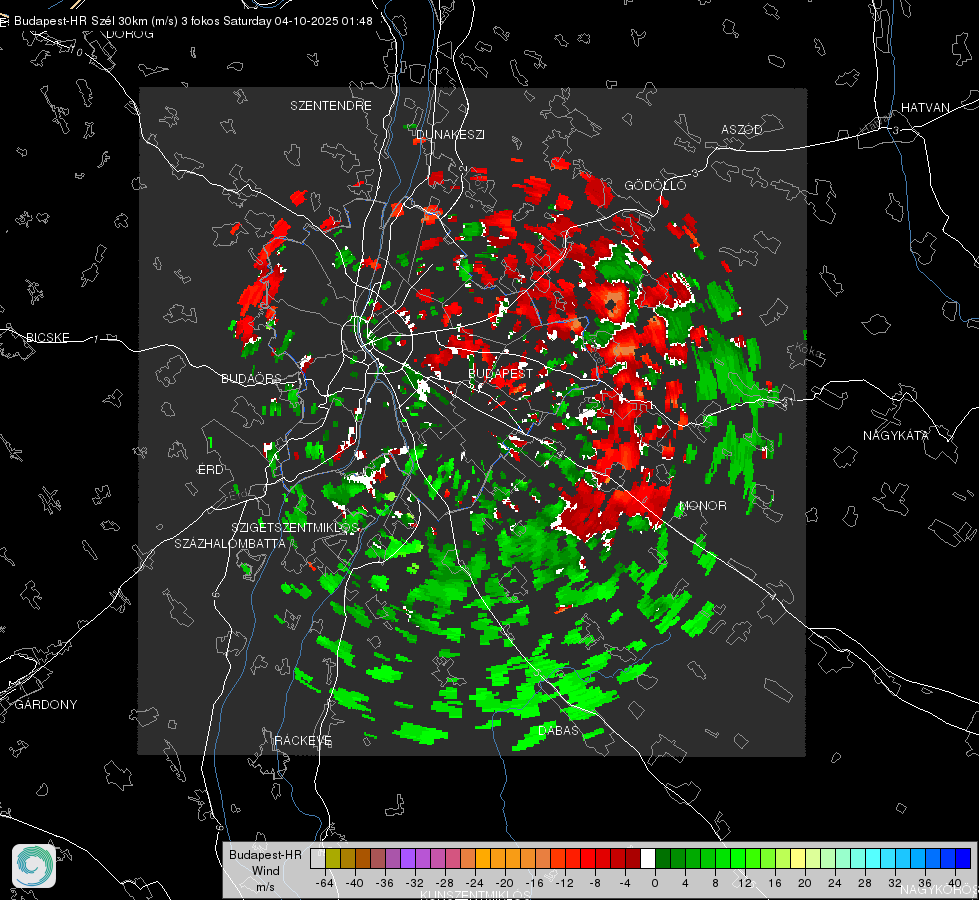Screen dimensions: 979x900
Task: Click the faint Kóka map label
Action: point(809,351)
